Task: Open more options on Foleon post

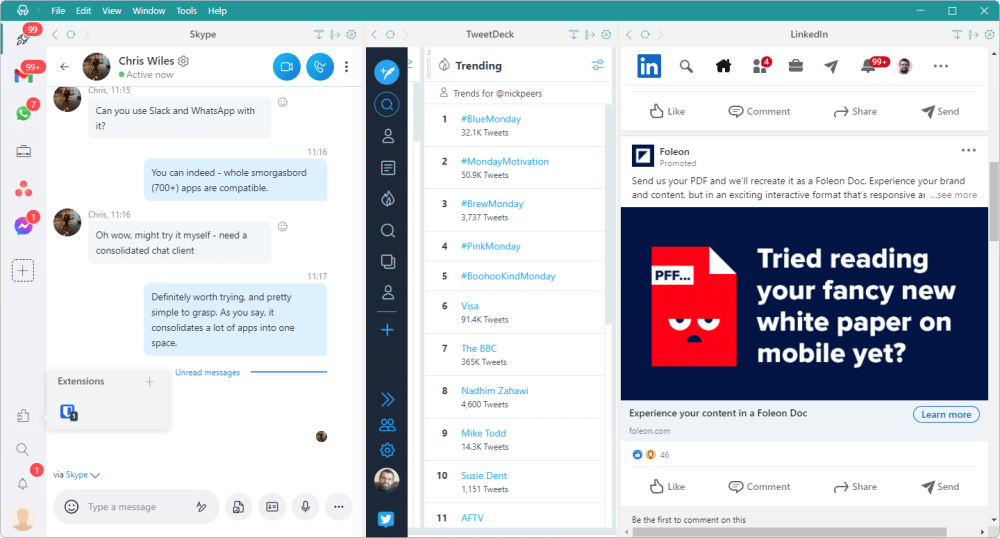Action: tap(968, 151)
